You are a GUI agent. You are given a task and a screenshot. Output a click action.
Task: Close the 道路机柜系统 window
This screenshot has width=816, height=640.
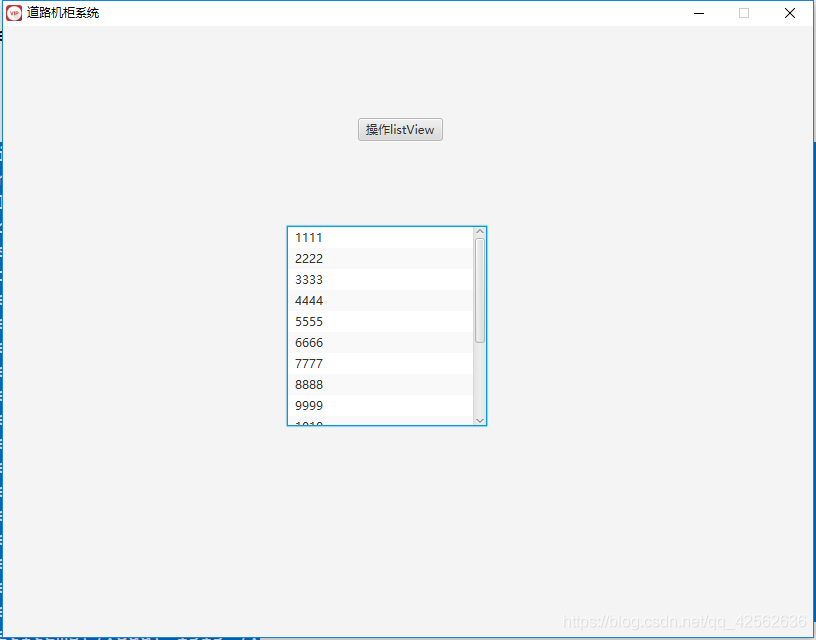789,13
